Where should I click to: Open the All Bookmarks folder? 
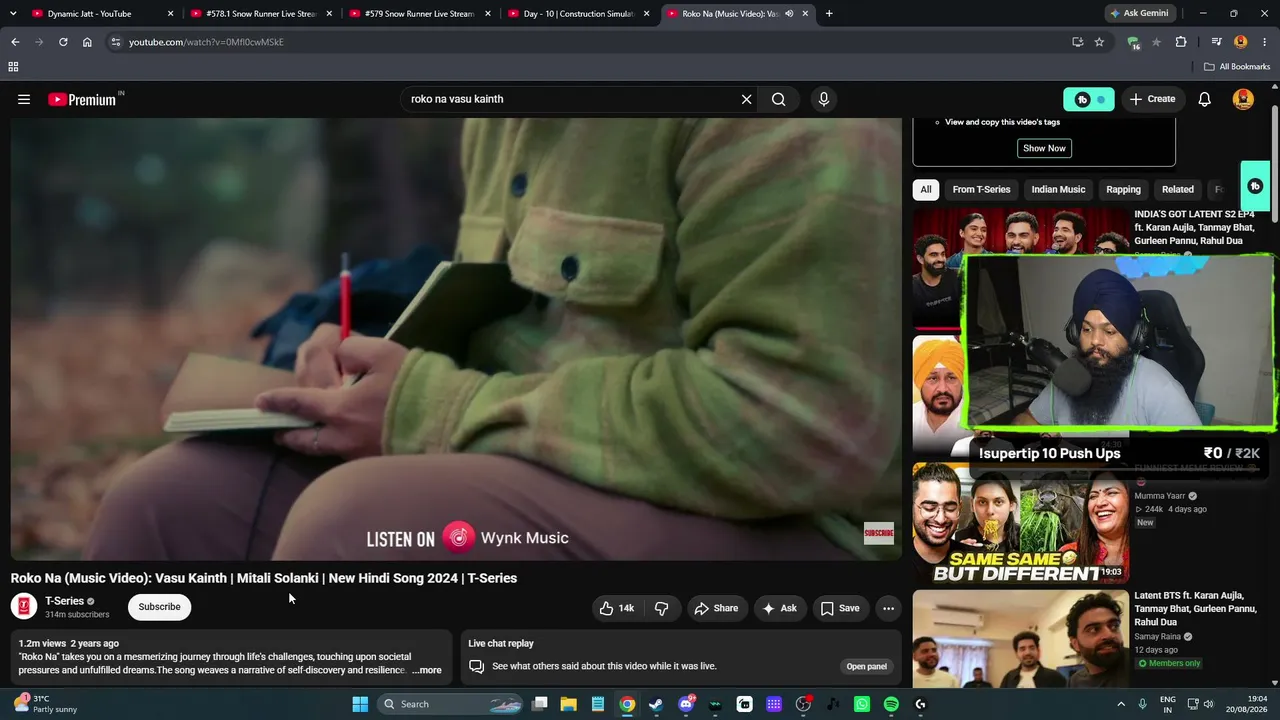point(1237,67)
